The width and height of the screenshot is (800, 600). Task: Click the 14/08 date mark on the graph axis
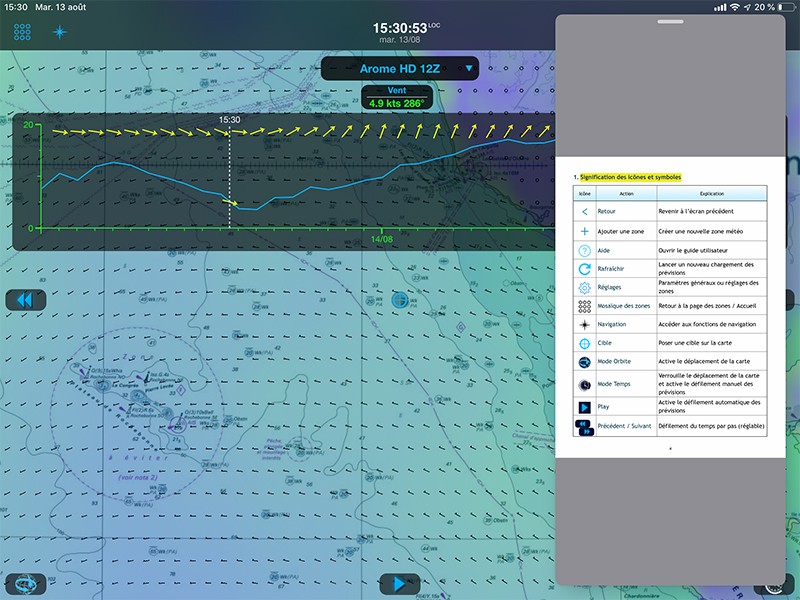point(383,239)
